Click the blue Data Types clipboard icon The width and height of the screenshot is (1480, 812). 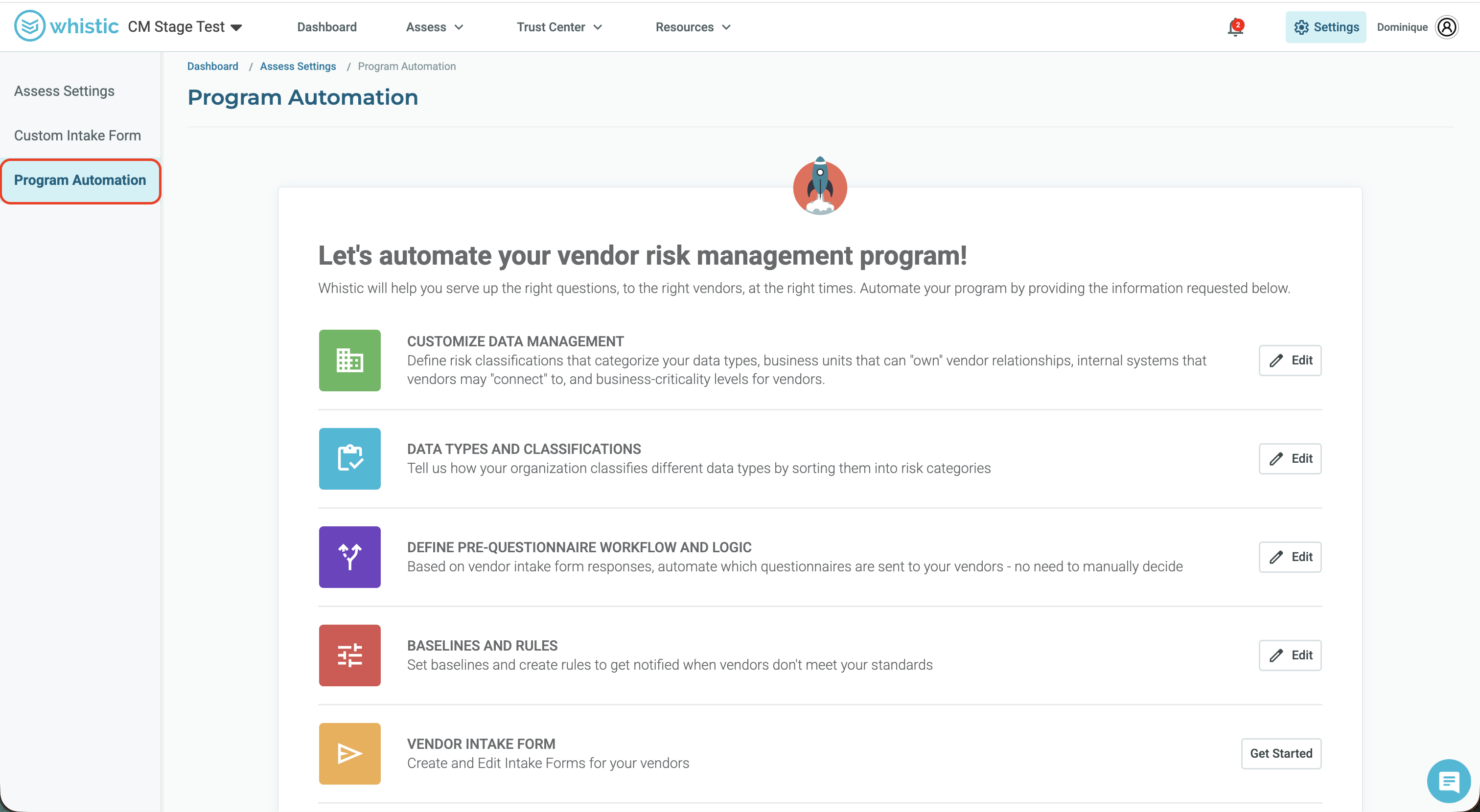(x=349, y=458)
